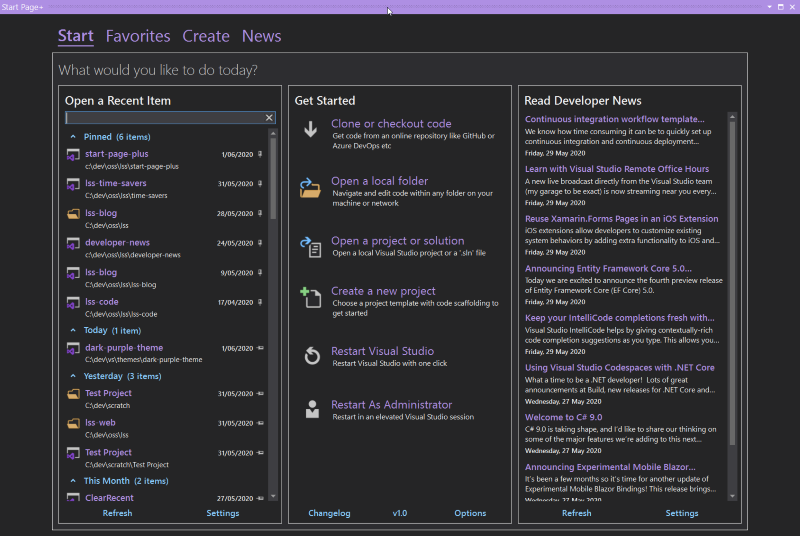800x536 pixels.
Task: Collapse the Yesterday (3 items) group
Action: (73, 376)
